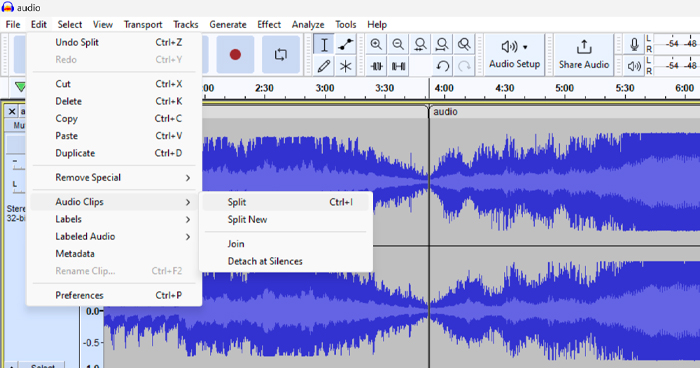Choose Delete from Edit menu
Image resolution: width=700 pixels, height=368 pixels.
pyautogui.click(x=114, y=101)
